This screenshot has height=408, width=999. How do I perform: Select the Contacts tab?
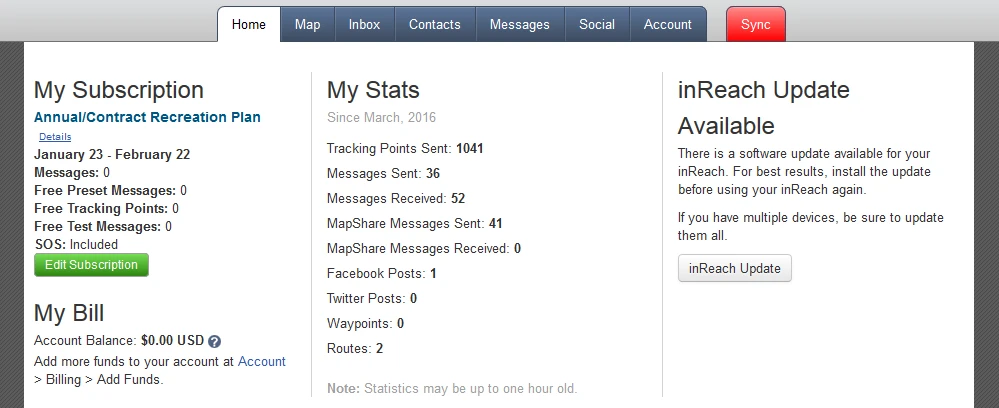(435, 24)
